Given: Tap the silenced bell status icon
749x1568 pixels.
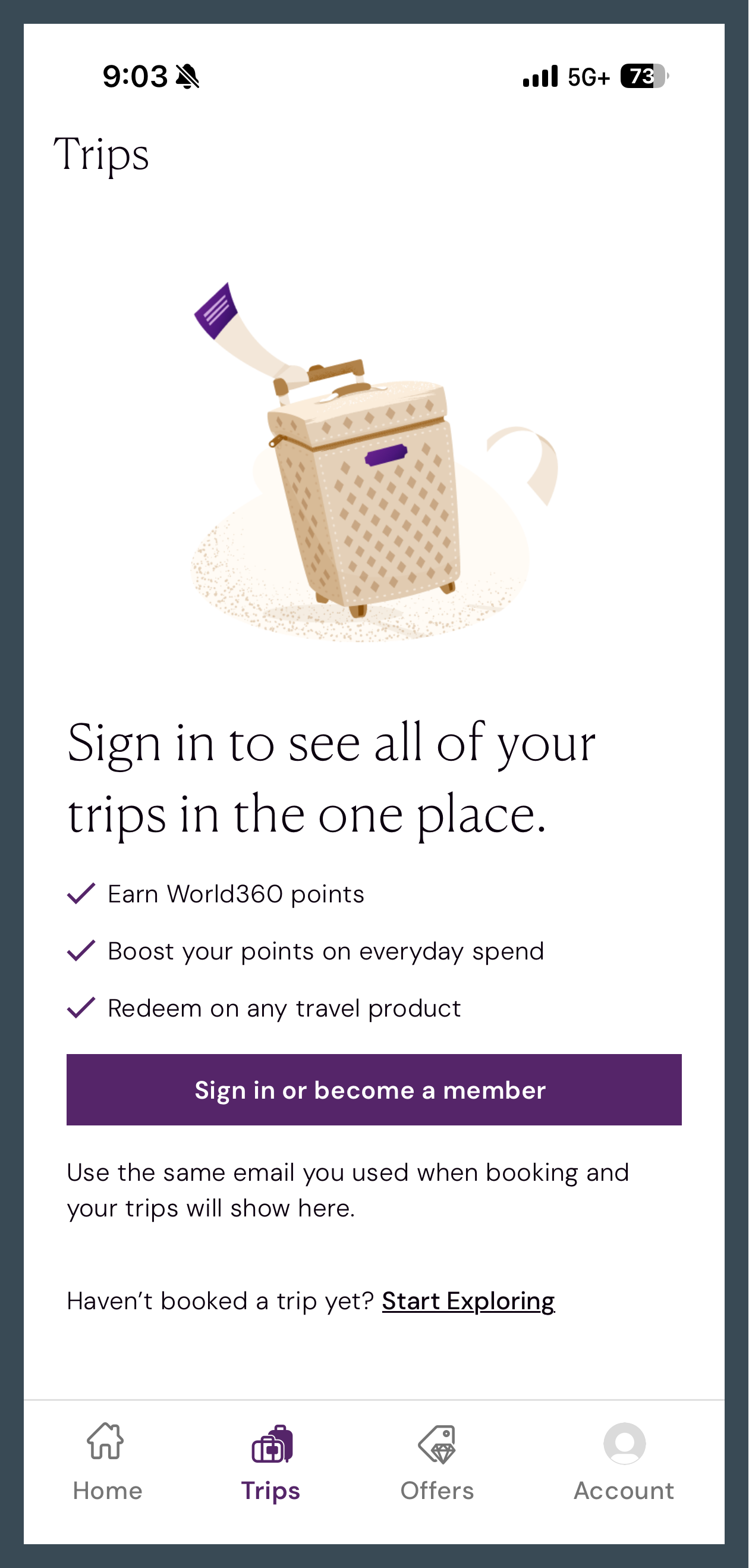Looking at the screenshot, I should pyautogui.click(x=187, y=77).
